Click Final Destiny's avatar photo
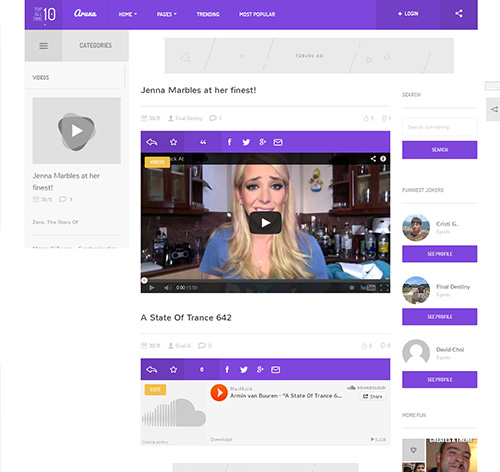Image resolution: width=500 pixels, height=472 pixels. coord(416,290)
